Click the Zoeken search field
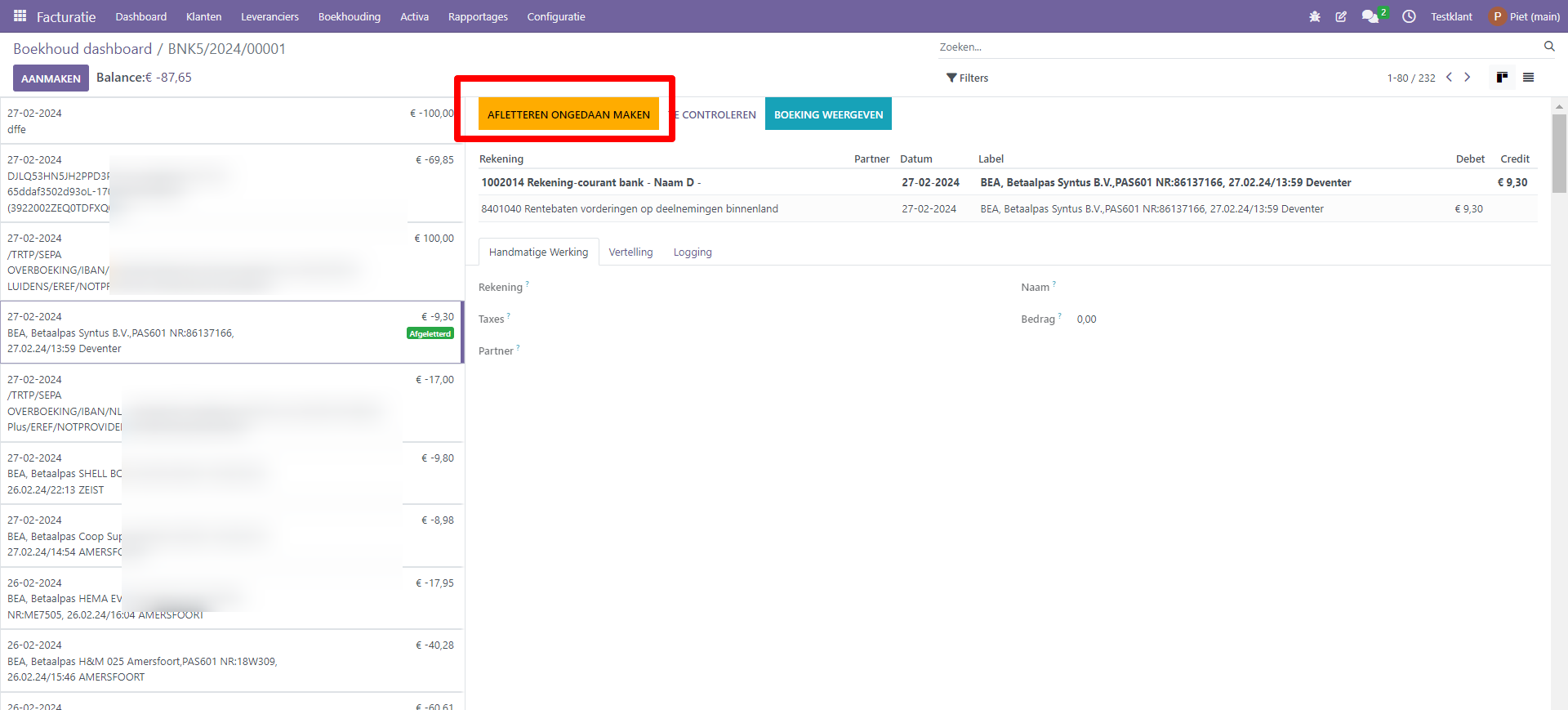This screenshot has width=1568, height=710. (x=1237, y=47)
